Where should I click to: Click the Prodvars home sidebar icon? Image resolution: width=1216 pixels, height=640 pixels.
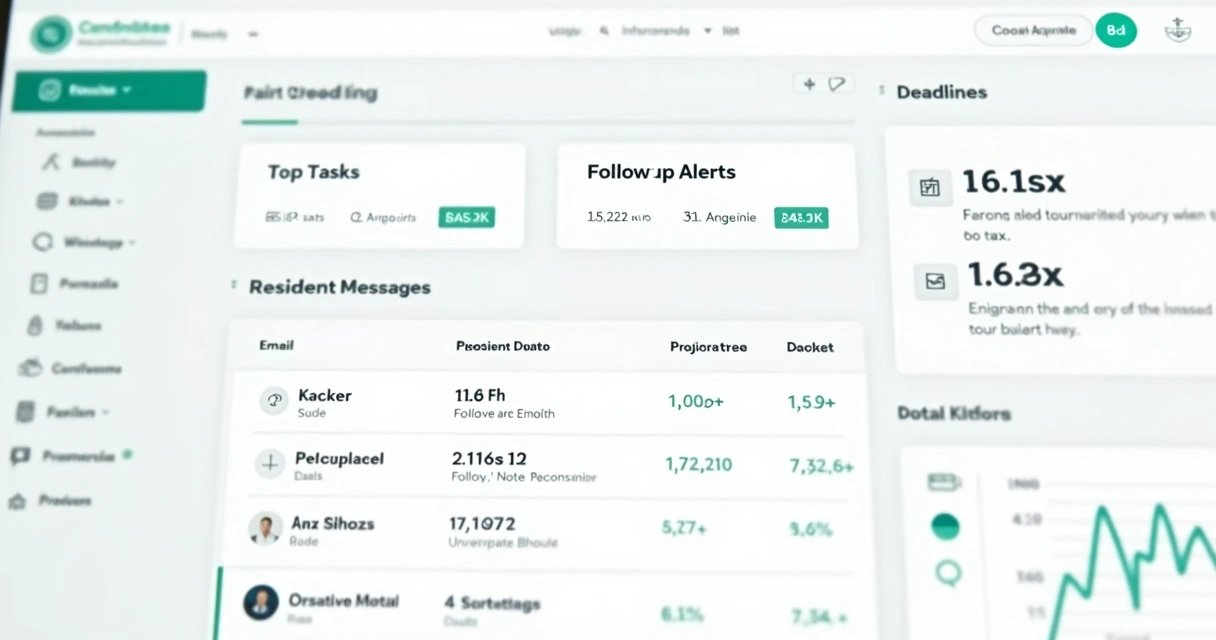point(16,501)
